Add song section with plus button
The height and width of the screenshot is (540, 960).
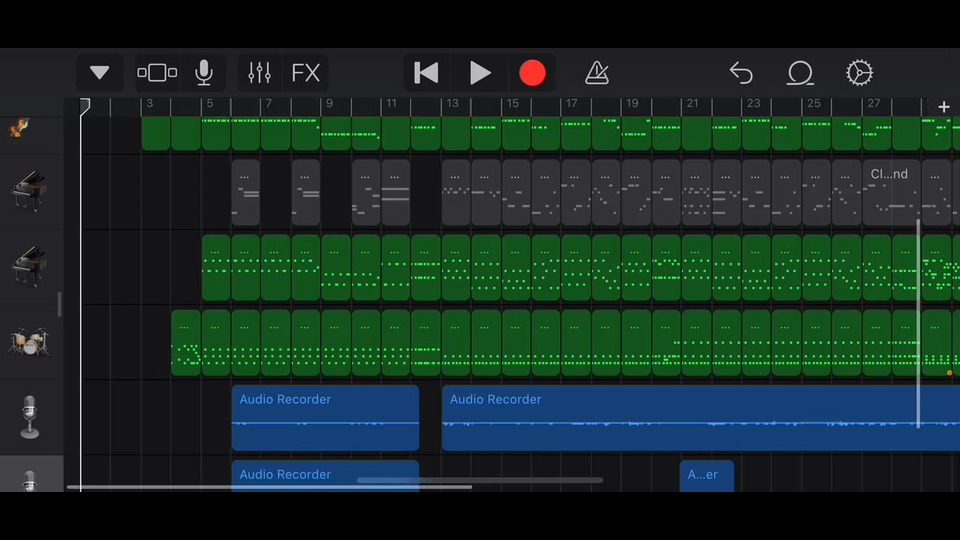click(x=943, y=107)
